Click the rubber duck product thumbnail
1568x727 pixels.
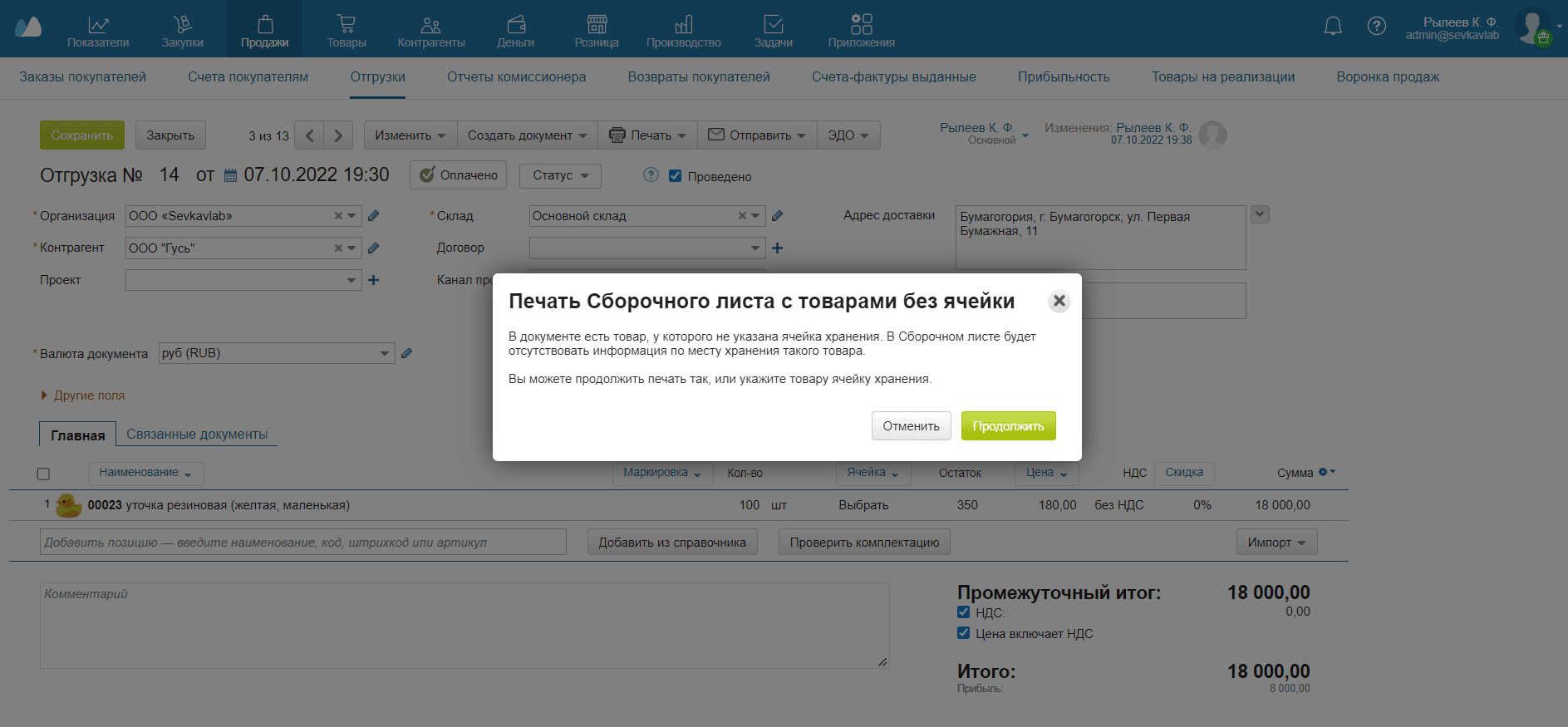click(68, 505)
